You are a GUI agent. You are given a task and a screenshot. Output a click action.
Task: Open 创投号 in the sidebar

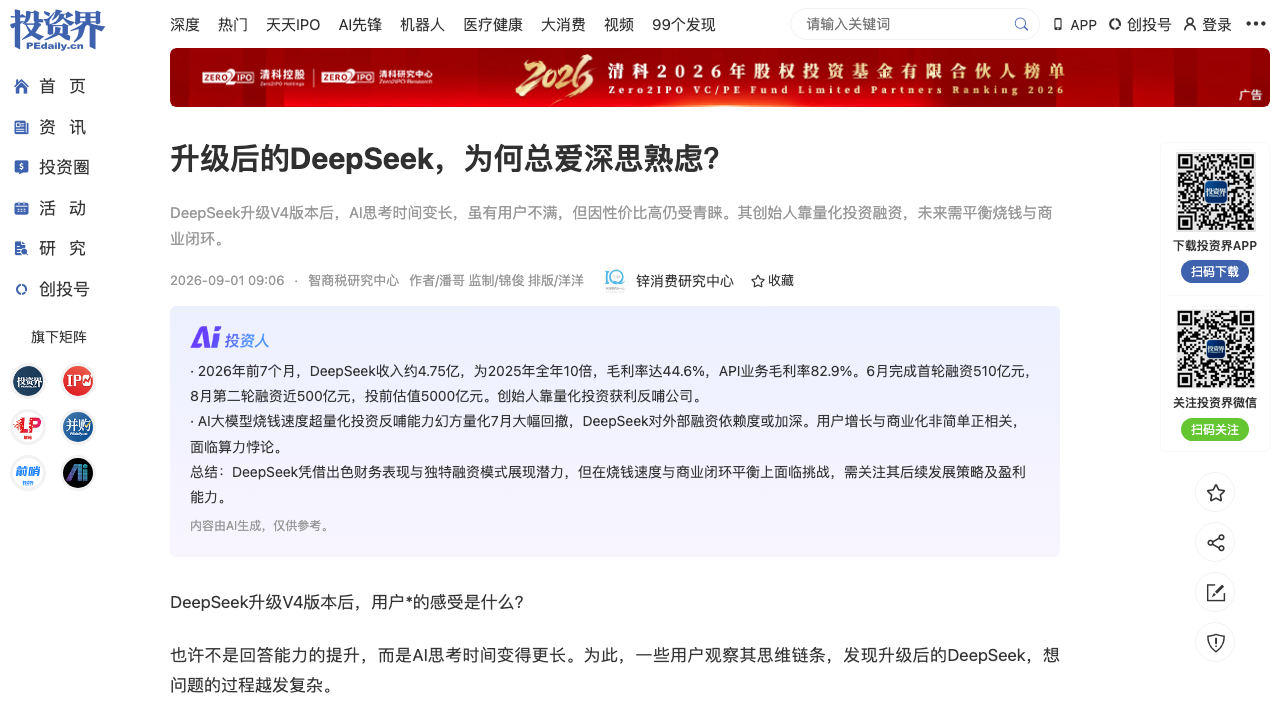point(52,290)
